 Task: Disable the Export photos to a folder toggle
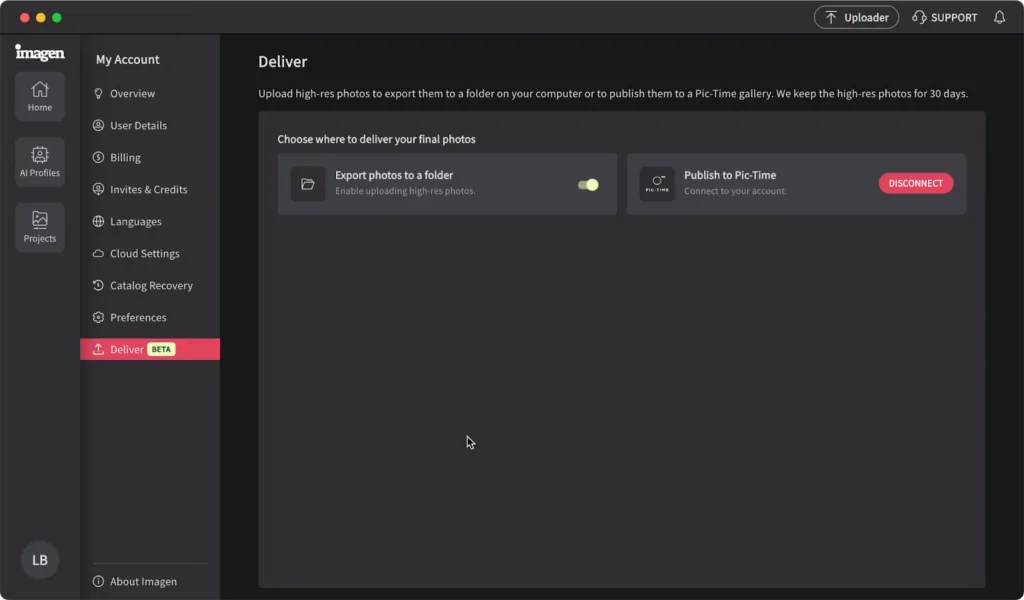point(588,184)
